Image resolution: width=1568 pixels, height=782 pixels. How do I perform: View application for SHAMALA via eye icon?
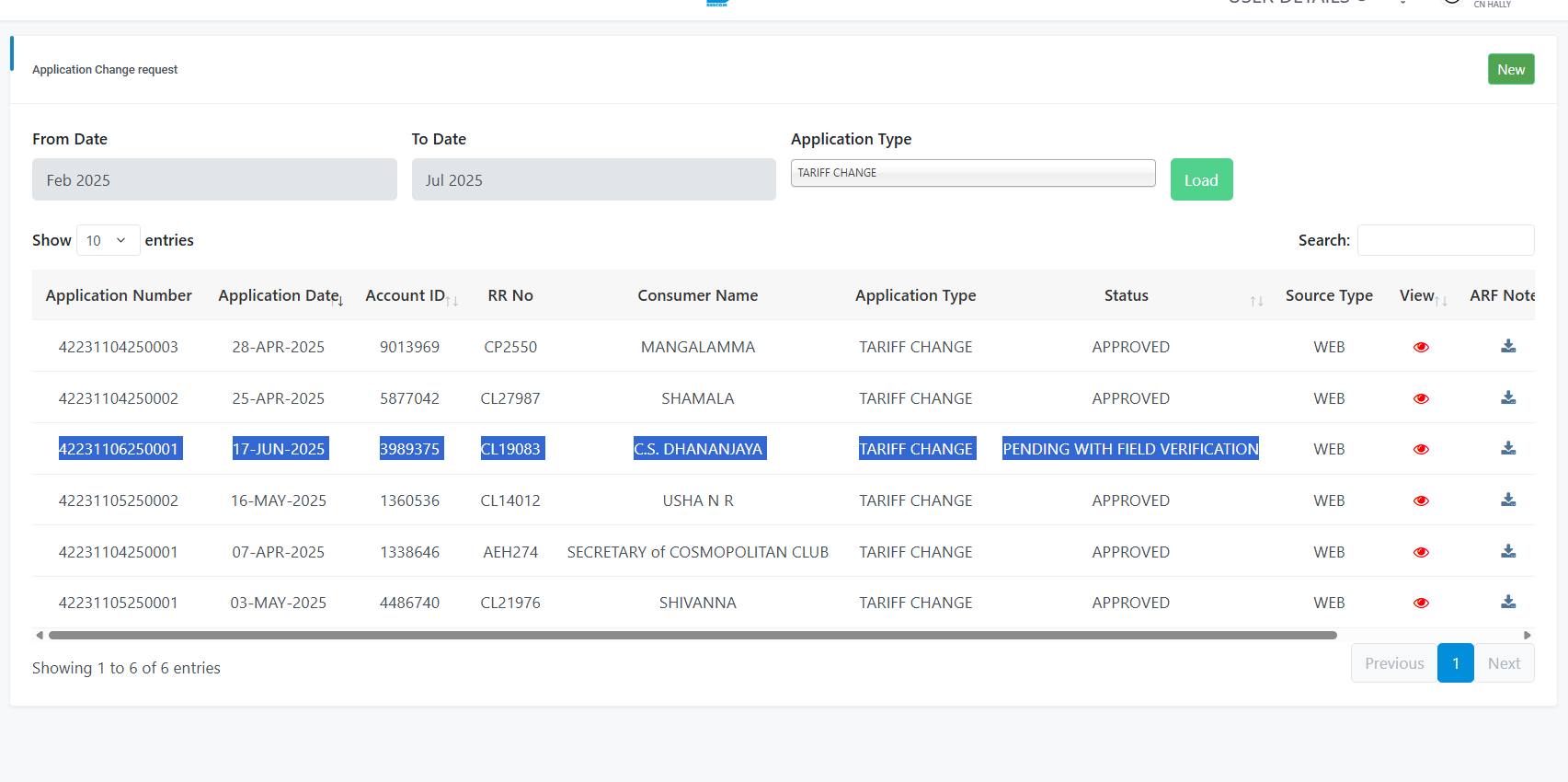pyautogui.click(x=1421, y=398)
